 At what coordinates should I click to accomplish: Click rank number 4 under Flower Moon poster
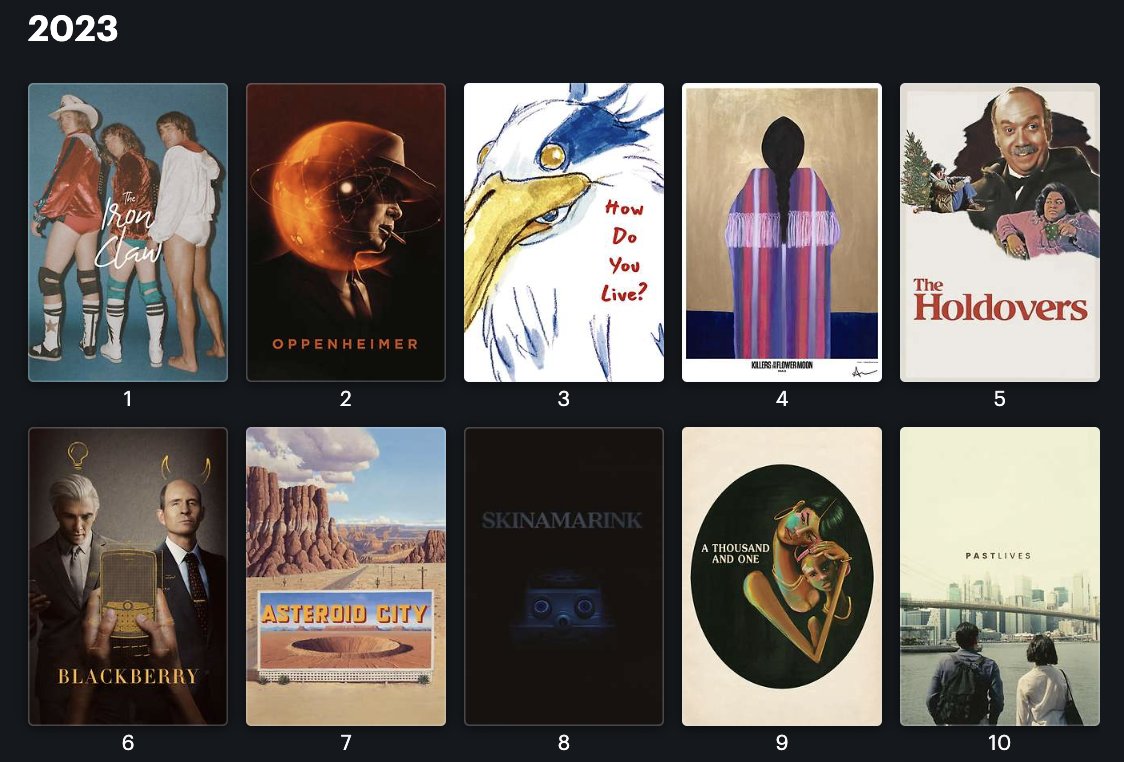tap(781, 399)
